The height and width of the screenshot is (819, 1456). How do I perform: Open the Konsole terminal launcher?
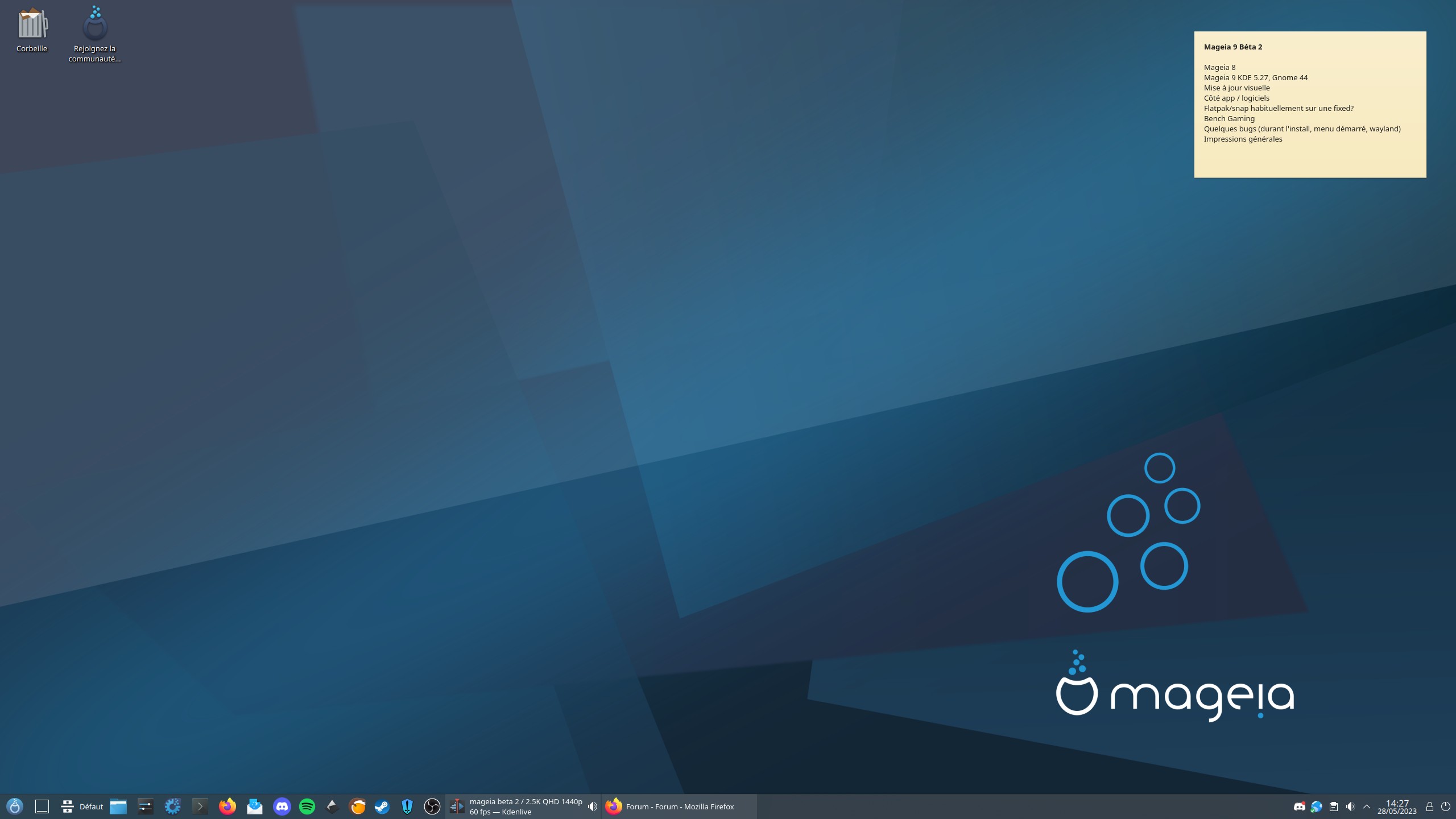[200, 806]
